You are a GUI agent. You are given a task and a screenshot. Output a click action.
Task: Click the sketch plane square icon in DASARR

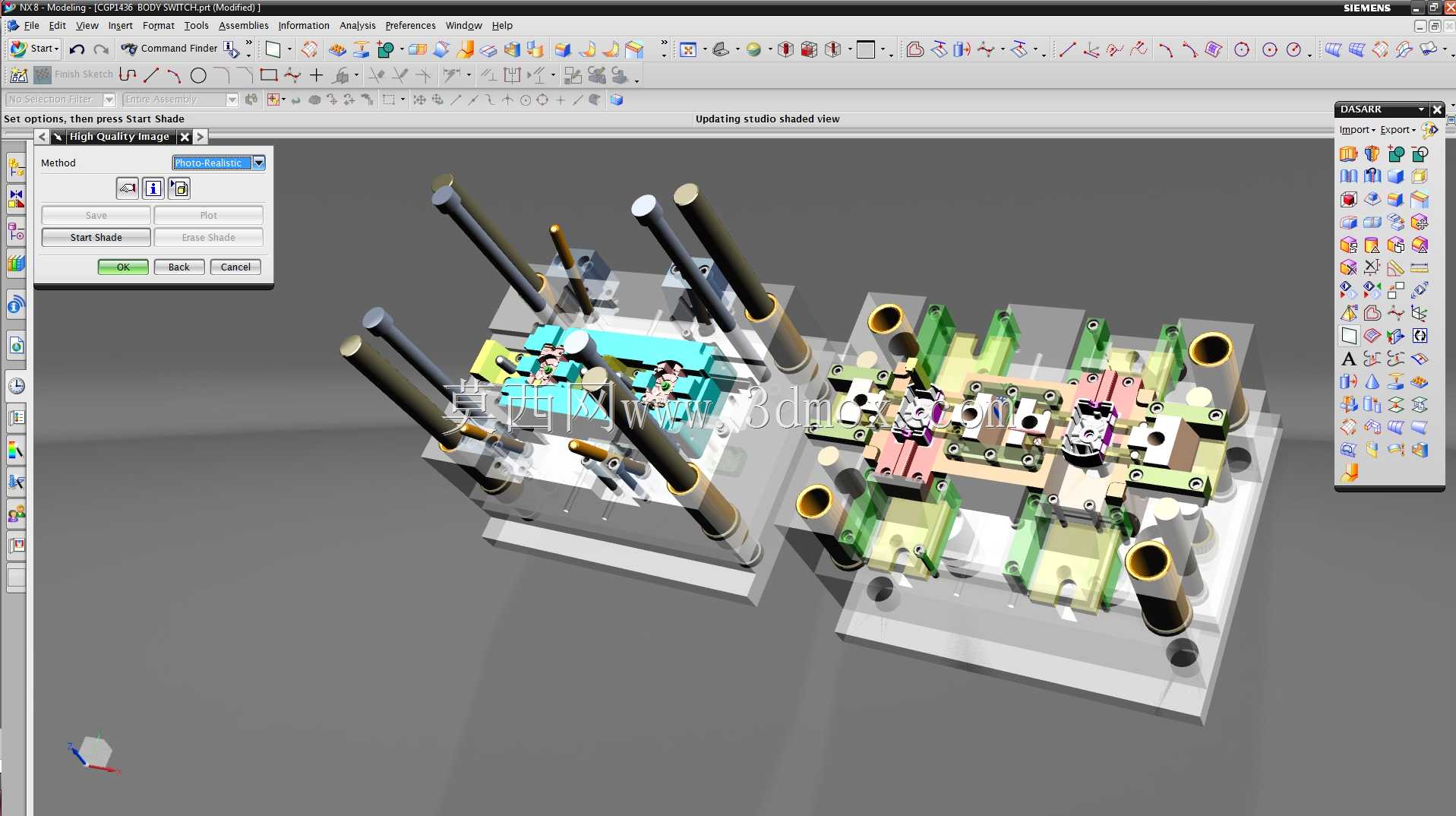tap(1348, 336)
